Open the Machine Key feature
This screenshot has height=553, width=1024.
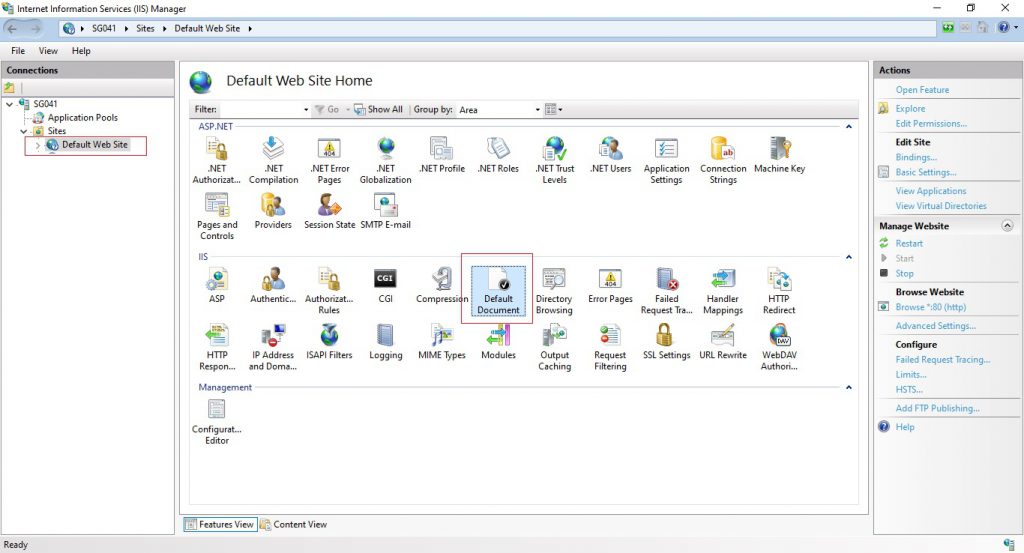pos(779,155)
